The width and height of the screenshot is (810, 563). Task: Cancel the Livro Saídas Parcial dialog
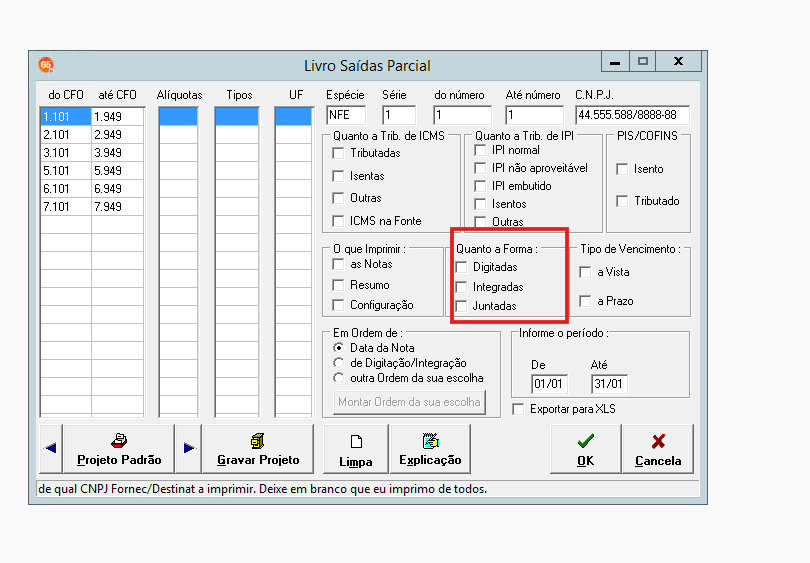tap(658, 449)
